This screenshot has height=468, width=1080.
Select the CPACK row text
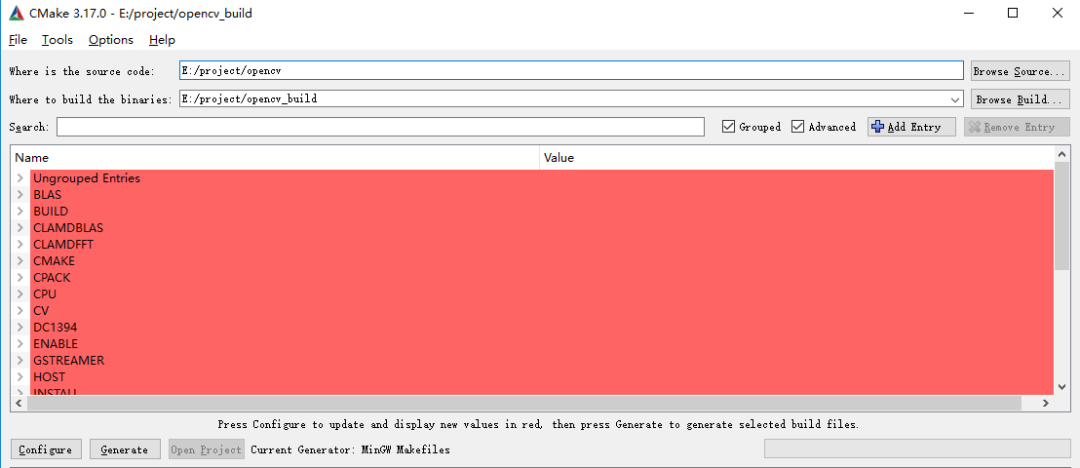pos(52,278)
